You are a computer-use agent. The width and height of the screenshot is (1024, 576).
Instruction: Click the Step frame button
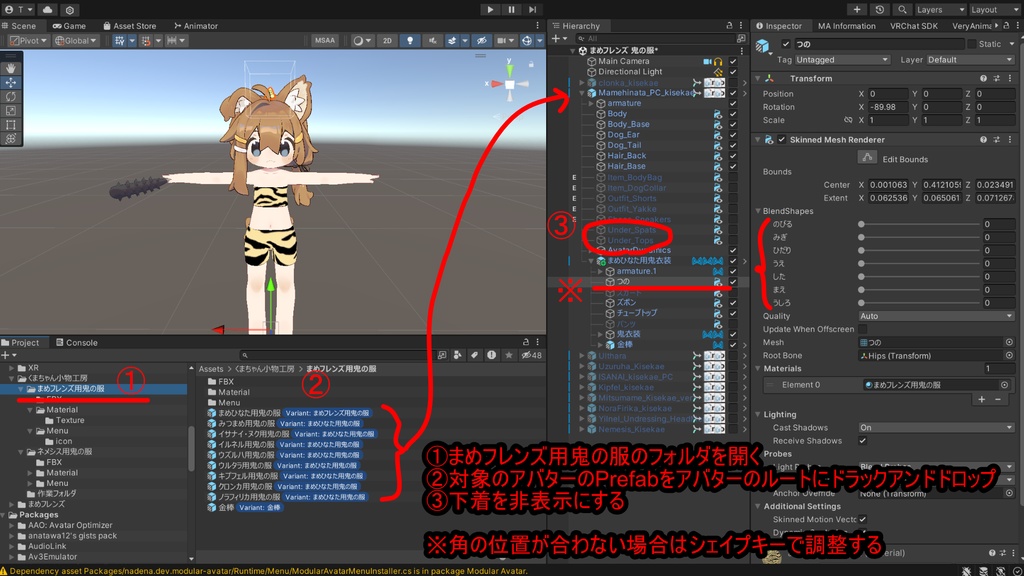[x=533, y=10]
